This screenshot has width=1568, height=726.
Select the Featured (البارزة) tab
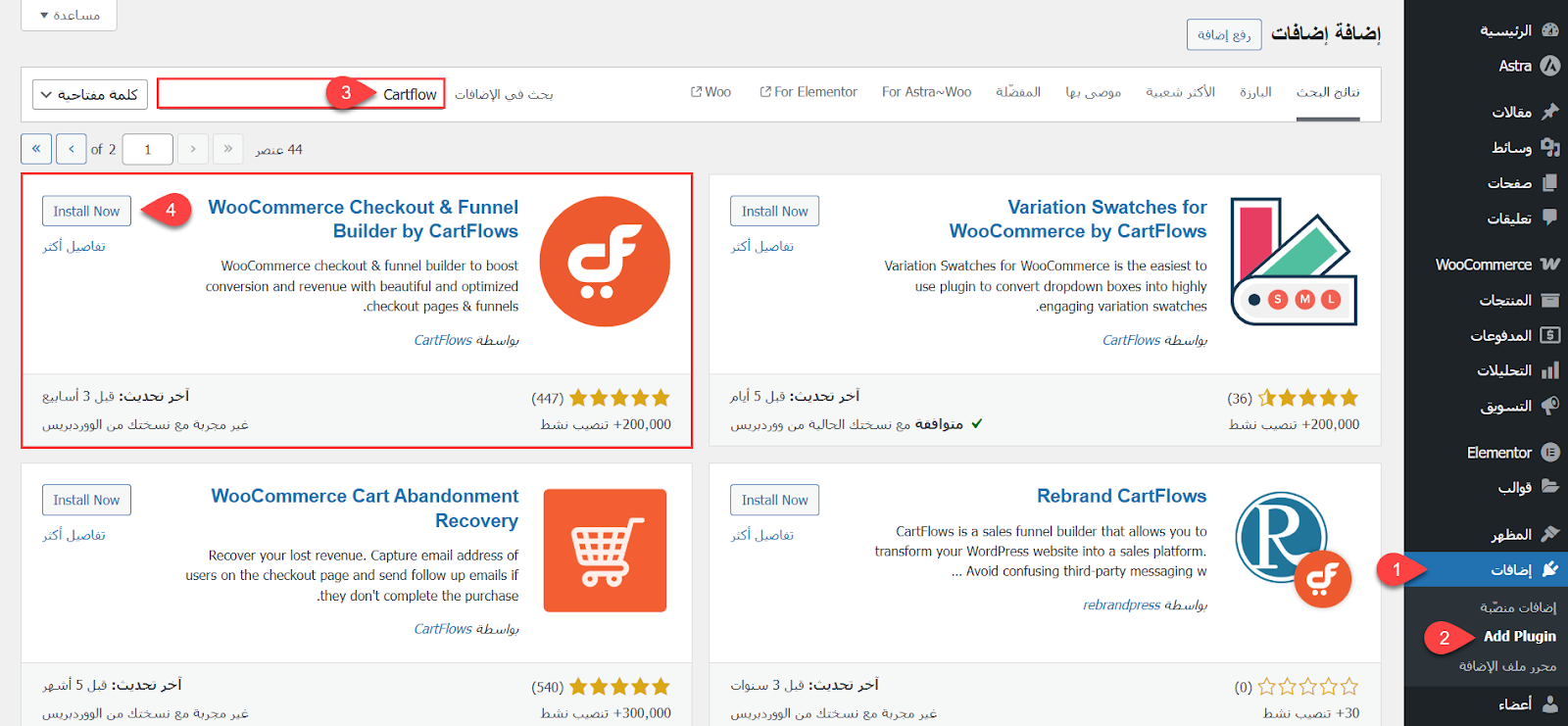coord(1255,92)
